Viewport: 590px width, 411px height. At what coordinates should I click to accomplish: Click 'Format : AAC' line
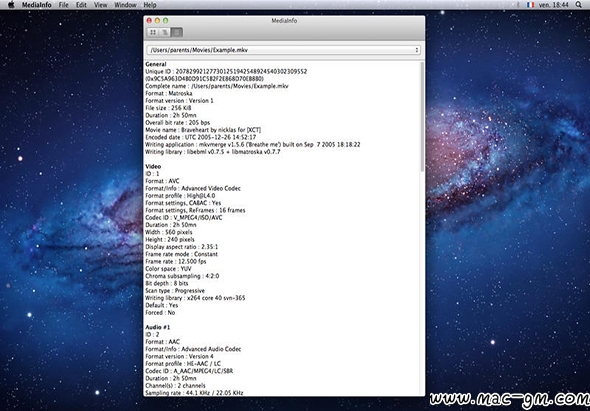[163, 342]
